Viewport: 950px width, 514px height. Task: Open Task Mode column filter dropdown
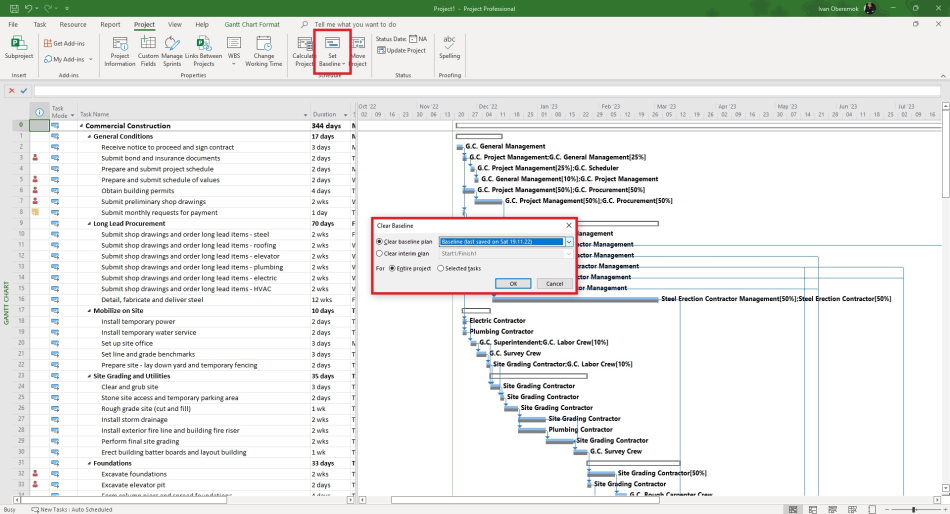[72, 115]
